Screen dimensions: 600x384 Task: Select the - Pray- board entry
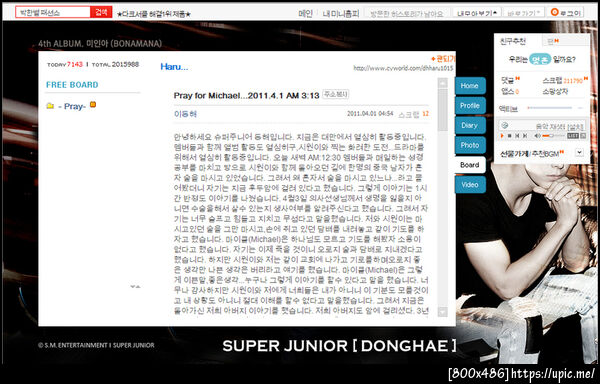click(x=72, y=106)
